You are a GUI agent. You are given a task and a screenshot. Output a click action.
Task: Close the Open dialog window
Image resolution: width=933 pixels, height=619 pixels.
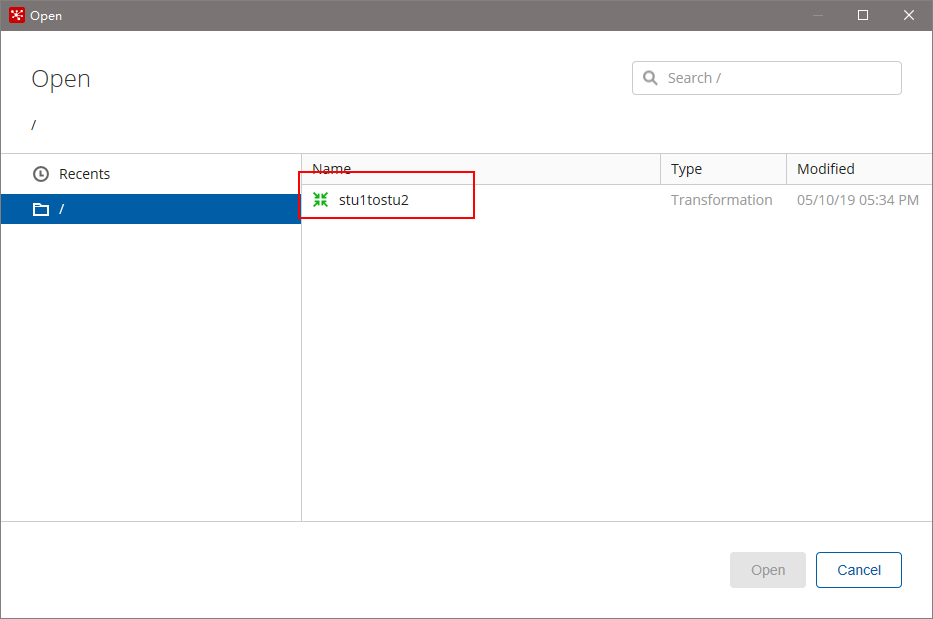(909, 15)
